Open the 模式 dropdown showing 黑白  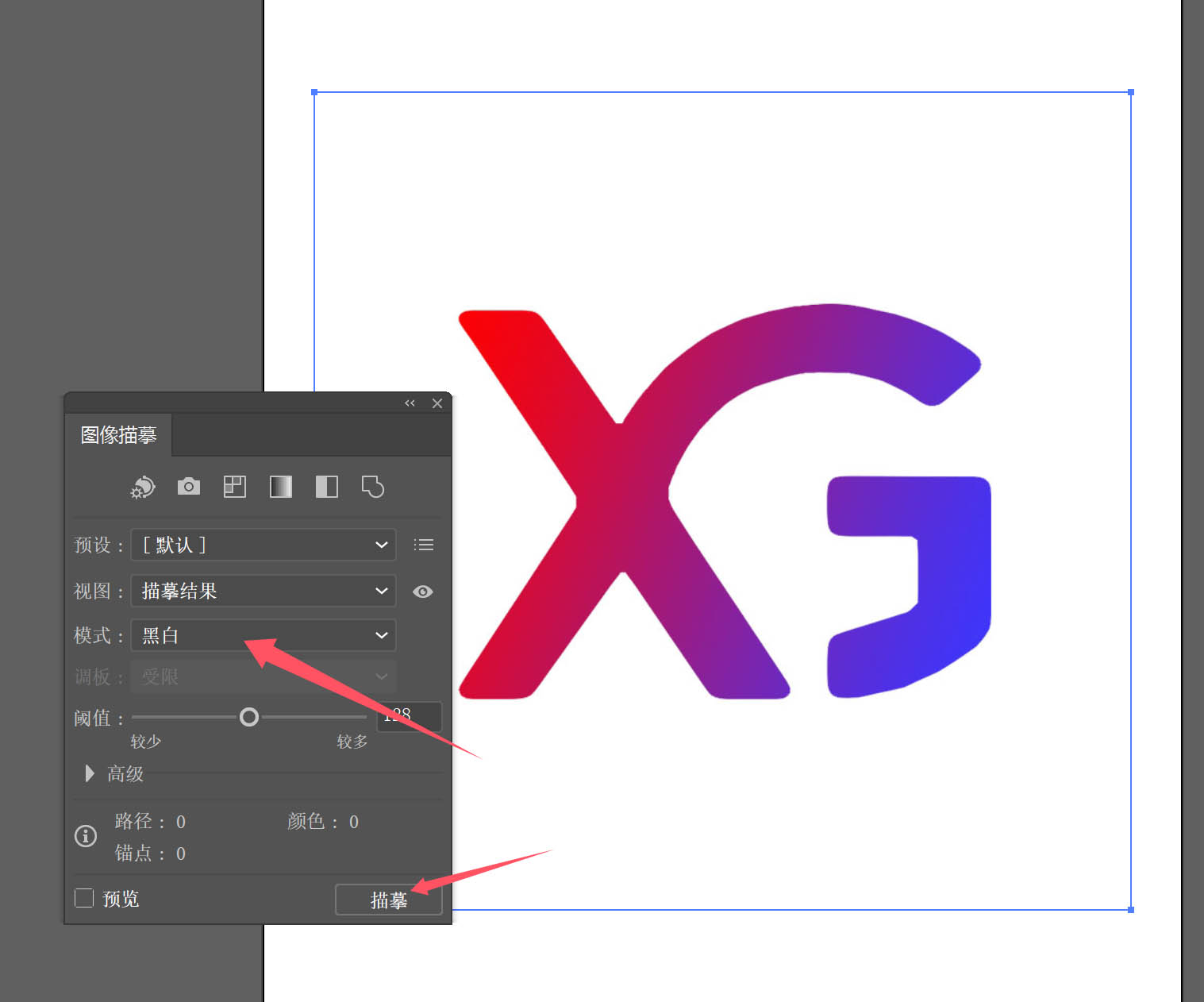tap(263, 635)
